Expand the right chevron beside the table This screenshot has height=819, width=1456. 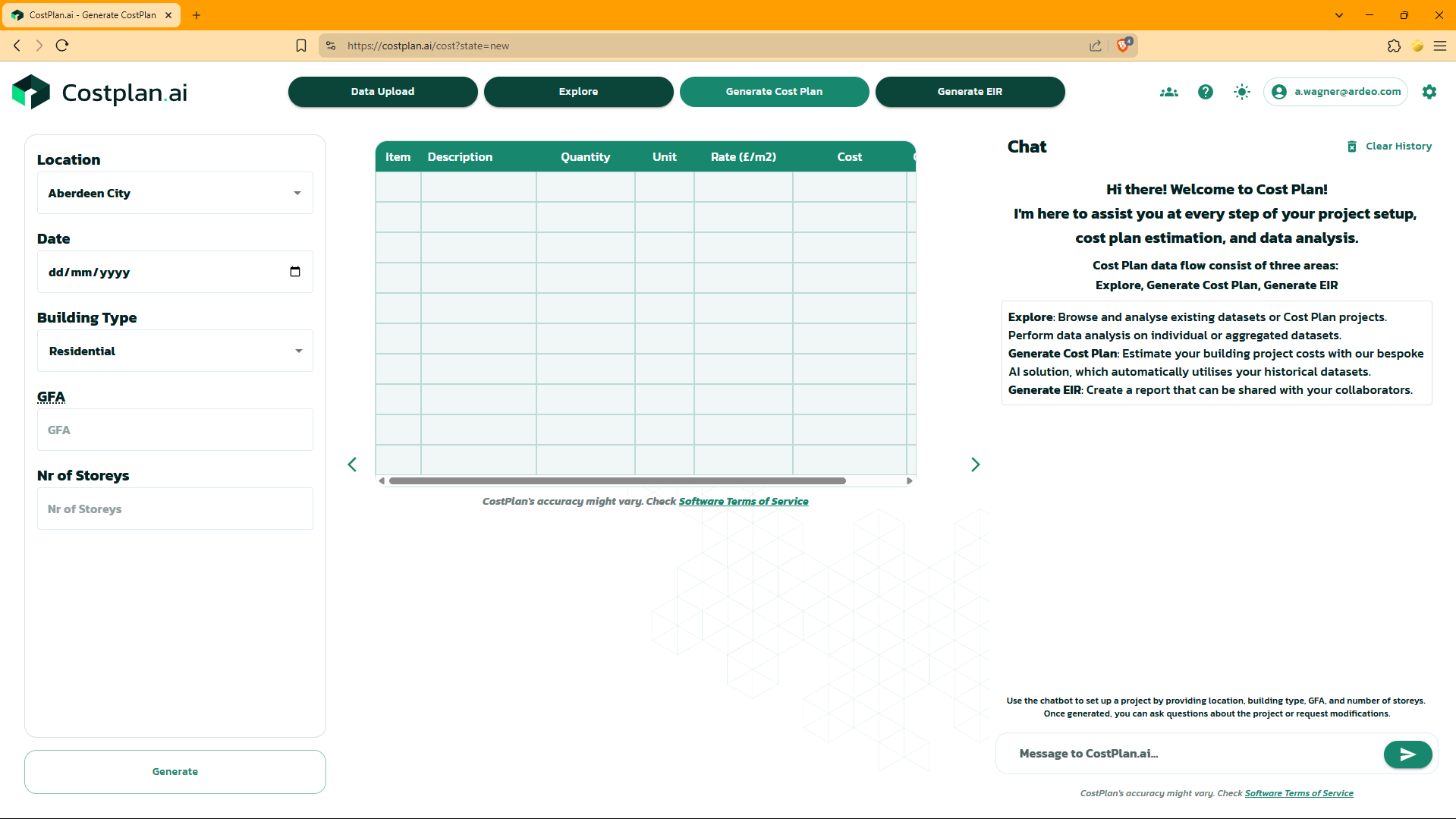[x=976, y=464]
